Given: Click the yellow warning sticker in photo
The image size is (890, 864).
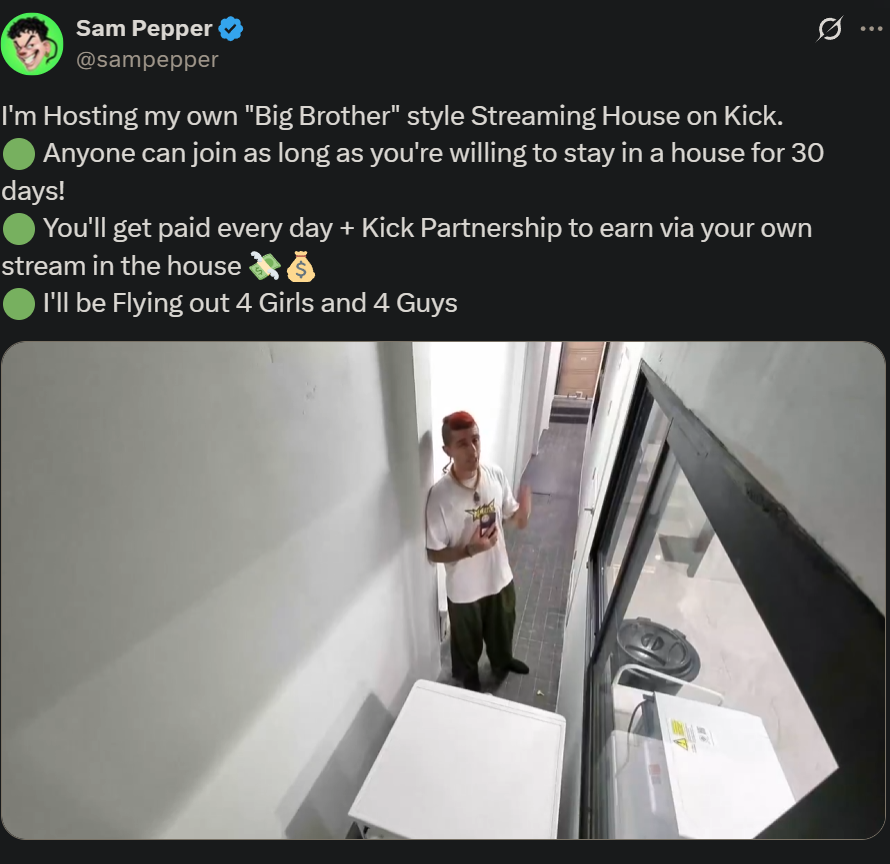Looking at the screenshot, I should [683, 735].
